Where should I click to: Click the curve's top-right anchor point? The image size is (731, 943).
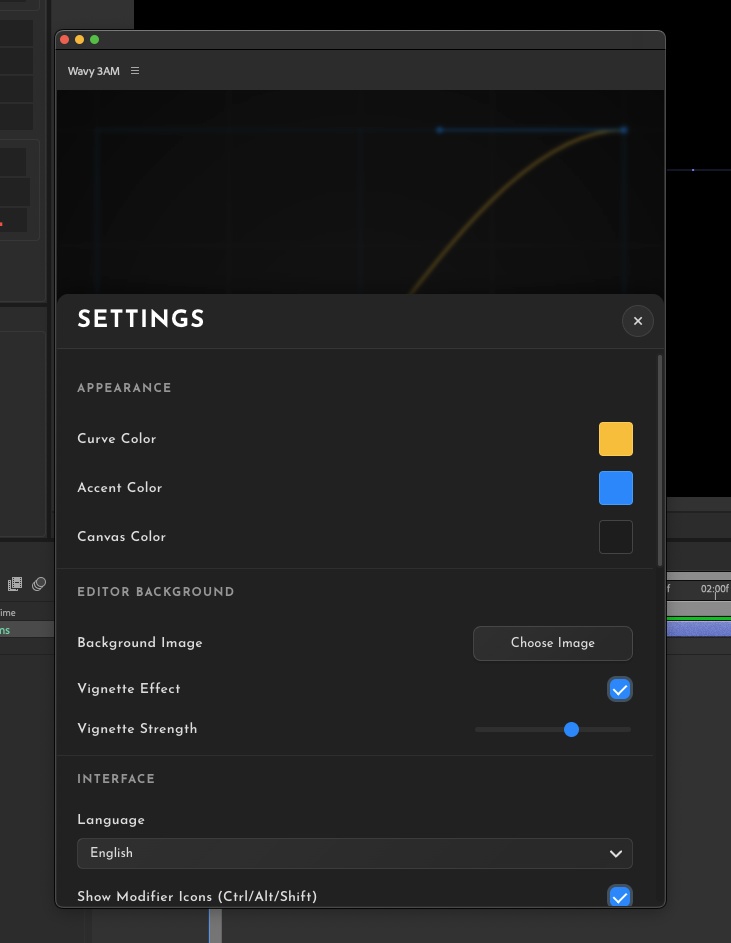[624, 129]
